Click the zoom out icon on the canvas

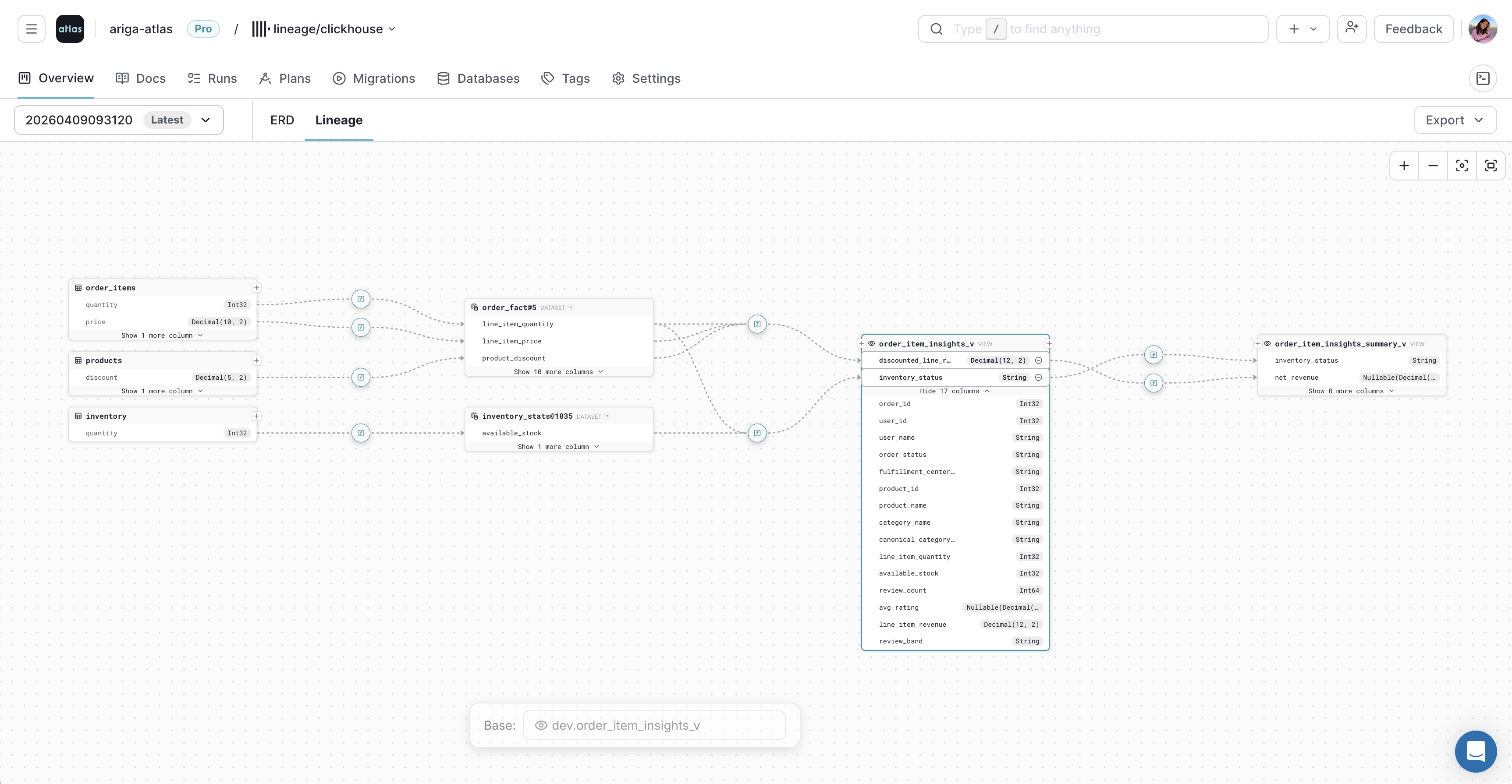[1433, 166]
